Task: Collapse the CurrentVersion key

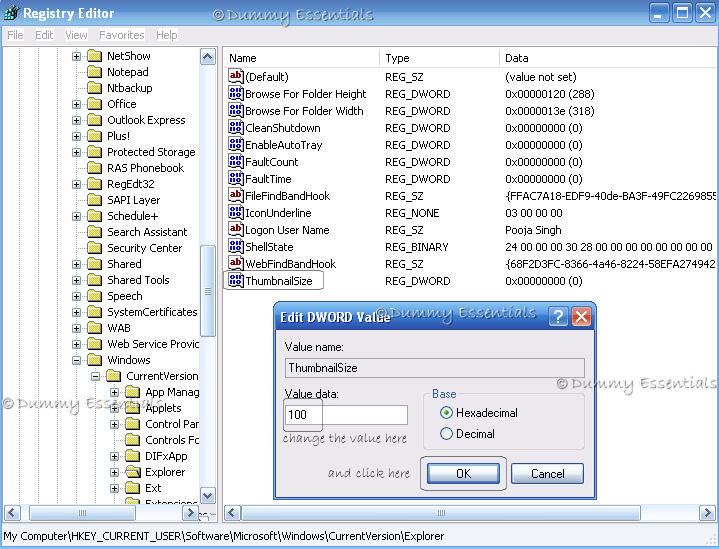Action: pos(95,377)
